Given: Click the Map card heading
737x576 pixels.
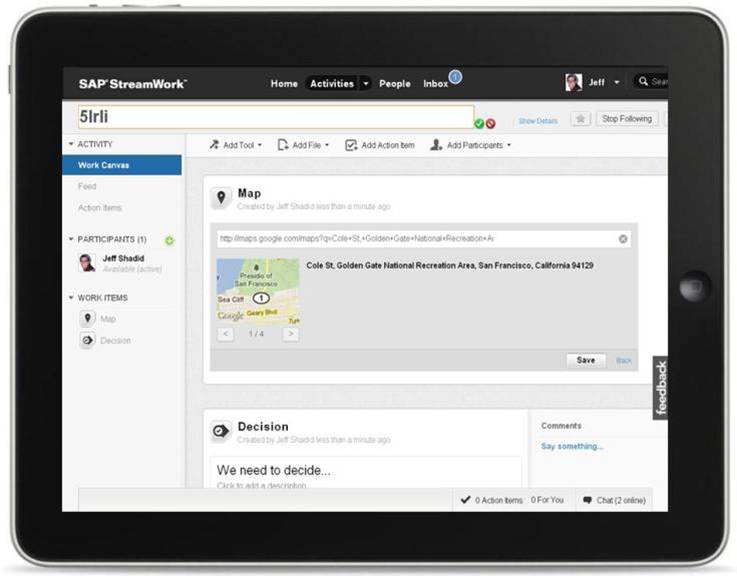Looking at the screenshot, I should 249,193.
